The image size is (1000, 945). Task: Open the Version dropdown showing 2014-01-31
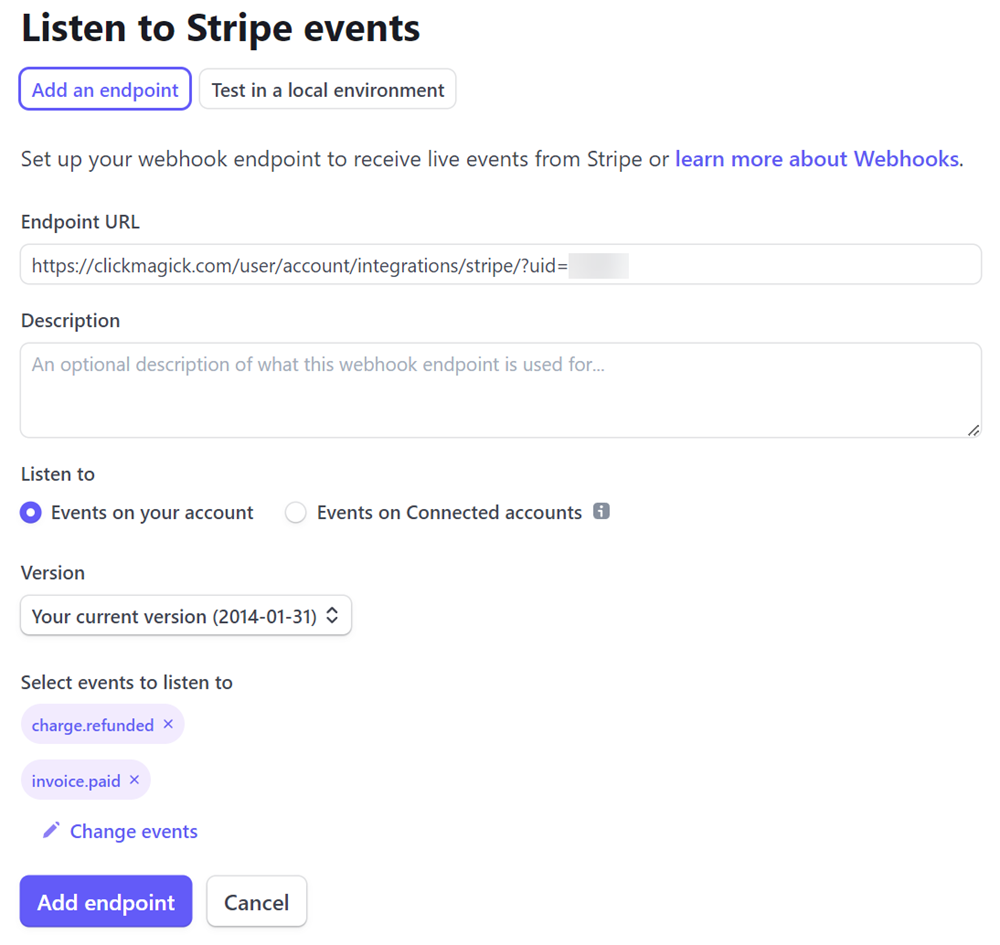(x=186, y=616)
